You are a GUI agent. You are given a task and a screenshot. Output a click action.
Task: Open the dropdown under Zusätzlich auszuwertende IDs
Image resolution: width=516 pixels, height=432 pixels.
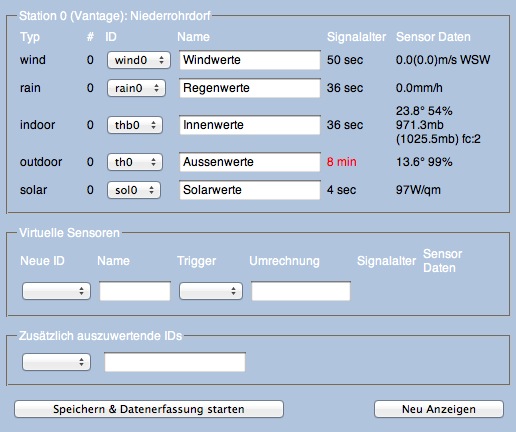point(56,362)
